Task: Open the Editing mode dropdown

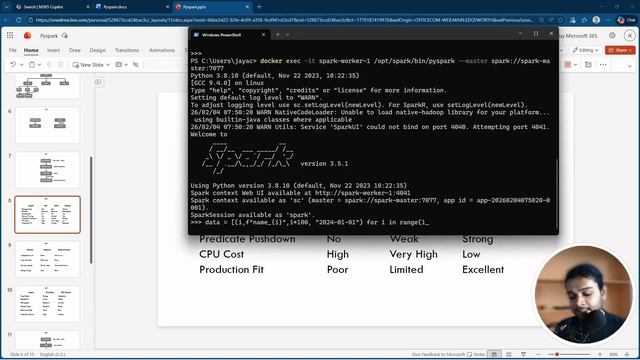Action: pos(585,50)
